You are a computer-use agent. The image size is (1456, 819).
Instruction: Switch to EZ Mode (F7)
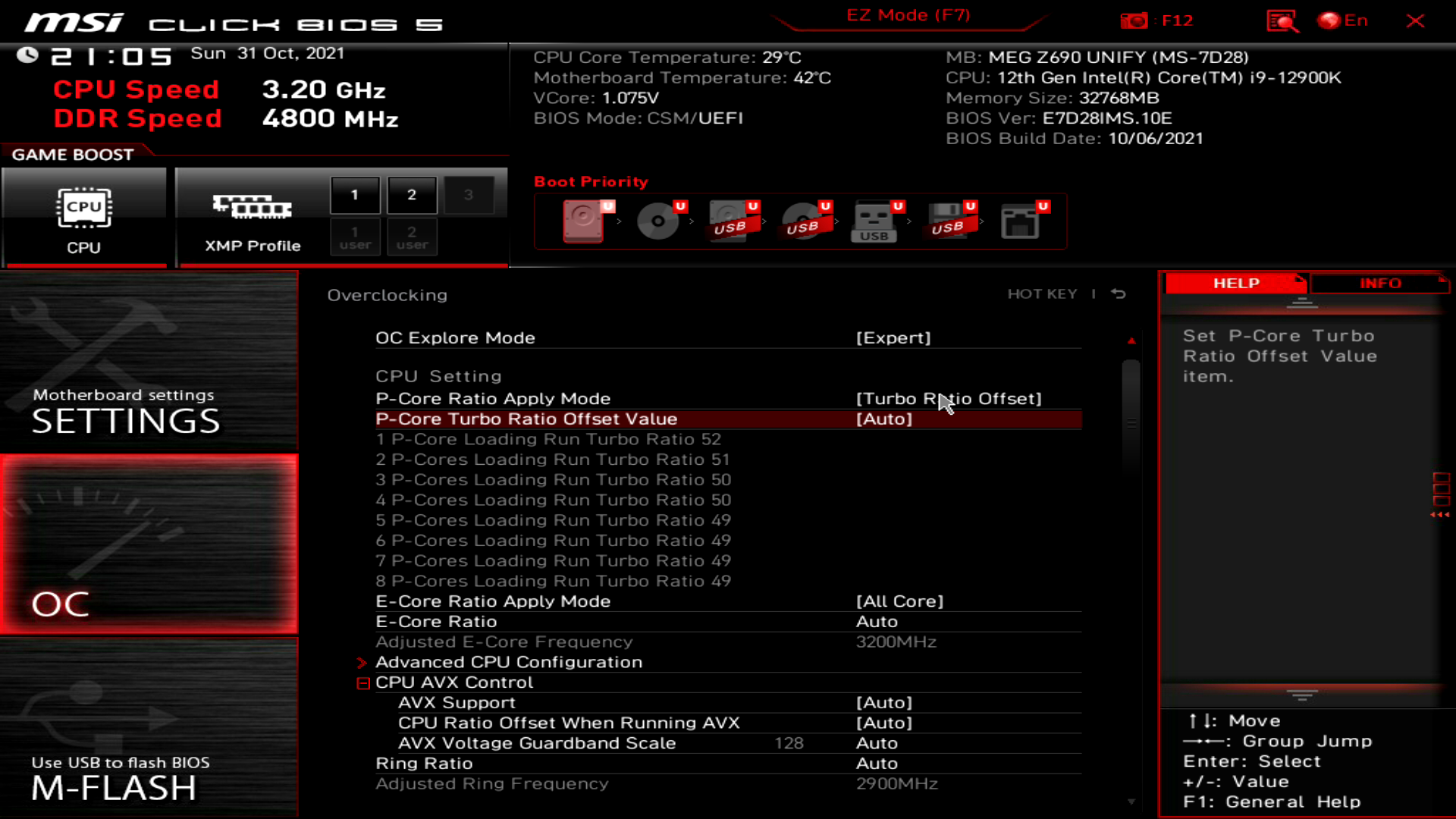coord(908,15)
